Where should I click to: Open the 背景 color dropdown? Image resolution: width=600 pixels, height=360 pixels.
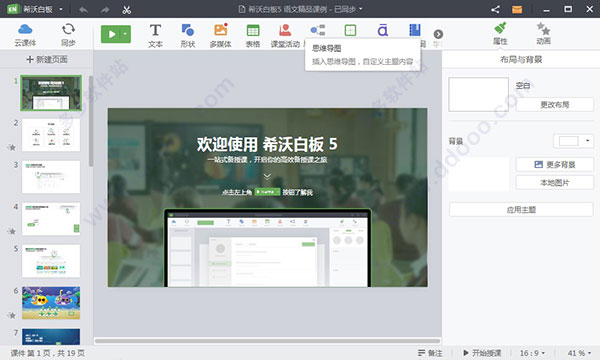[x=573, y=141]
